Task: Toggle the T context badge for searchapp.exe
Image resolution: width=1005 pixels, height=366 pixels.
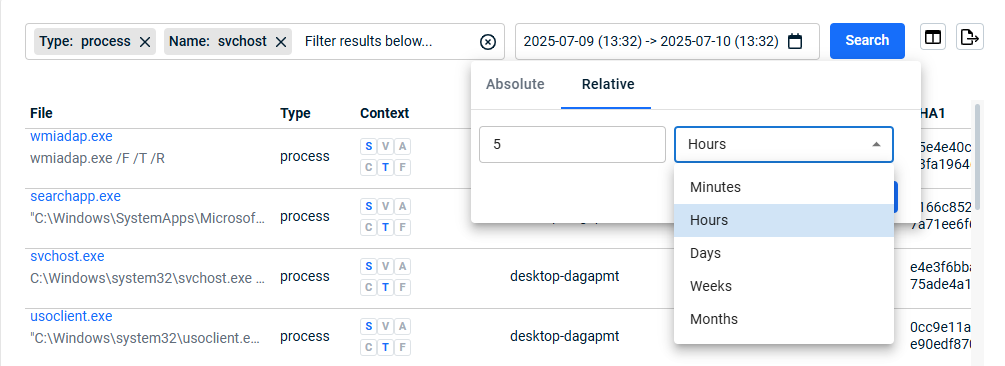Action: [385, 228]
